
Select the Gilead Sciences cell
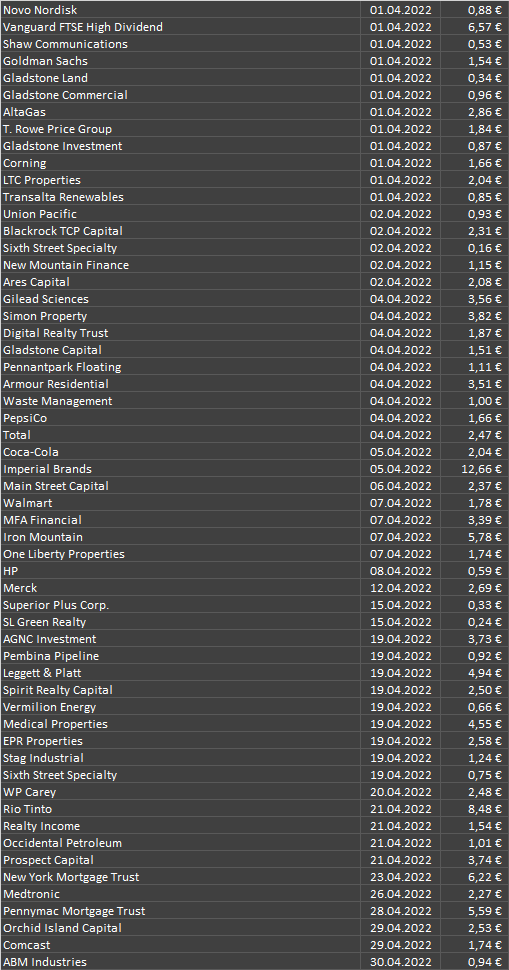pyautogui.click(x=181, y=299)
